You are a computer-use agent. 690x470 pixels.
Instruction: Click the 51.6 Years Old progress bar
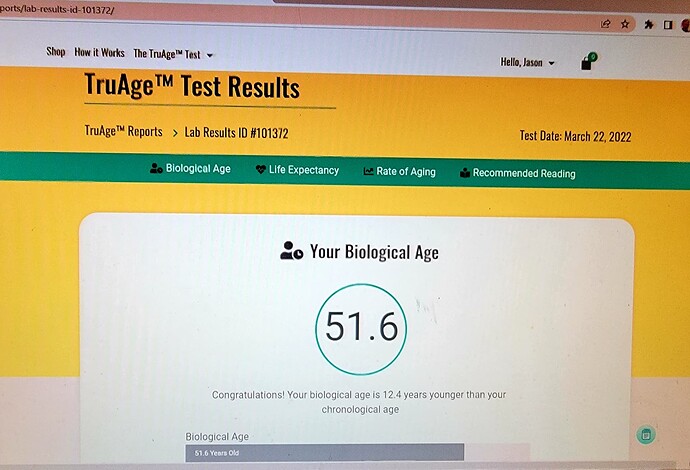click(325, 452)
